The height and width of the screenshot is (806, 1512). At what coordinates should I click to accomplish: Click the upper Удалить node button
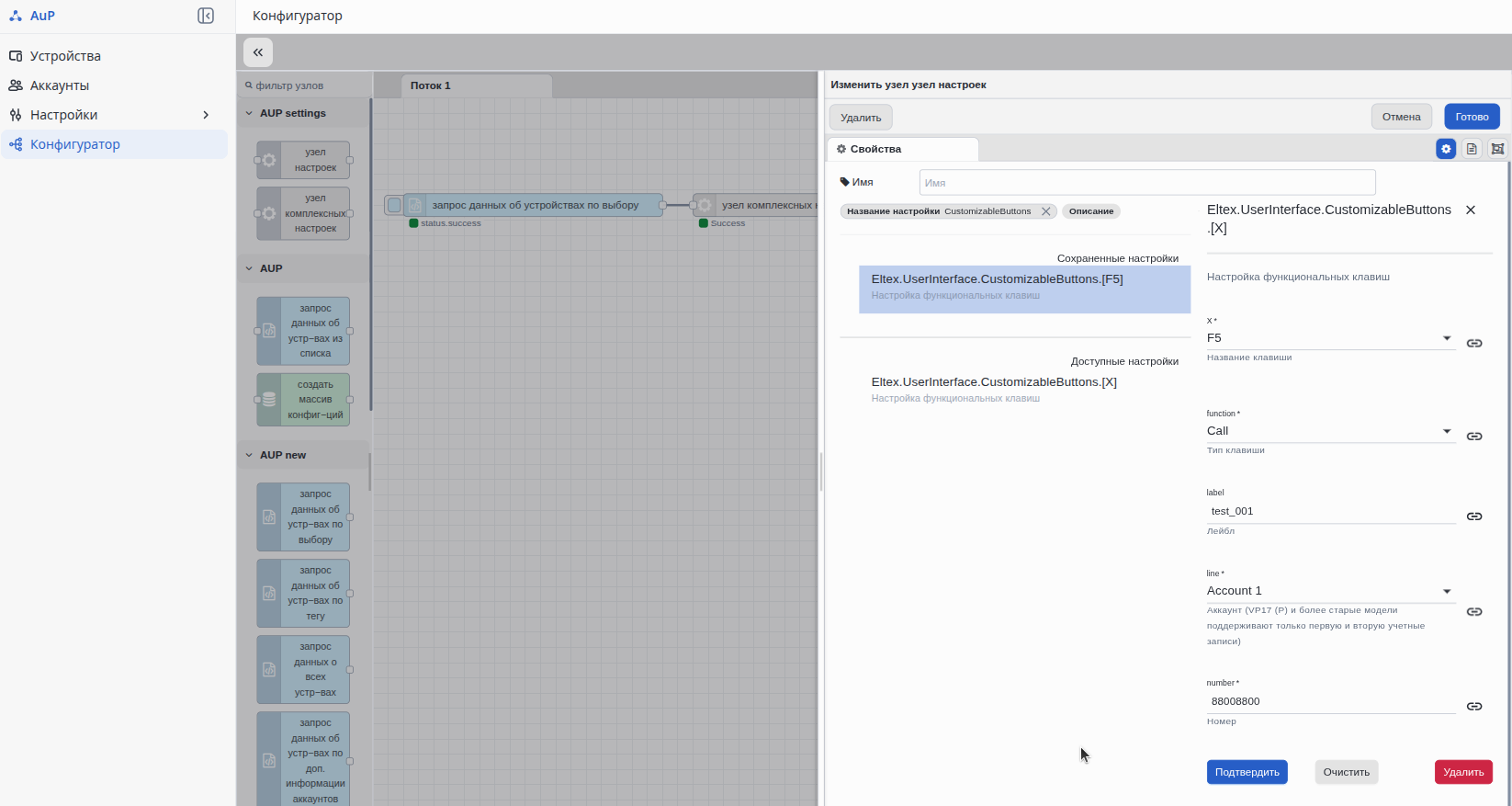point(861,118)
